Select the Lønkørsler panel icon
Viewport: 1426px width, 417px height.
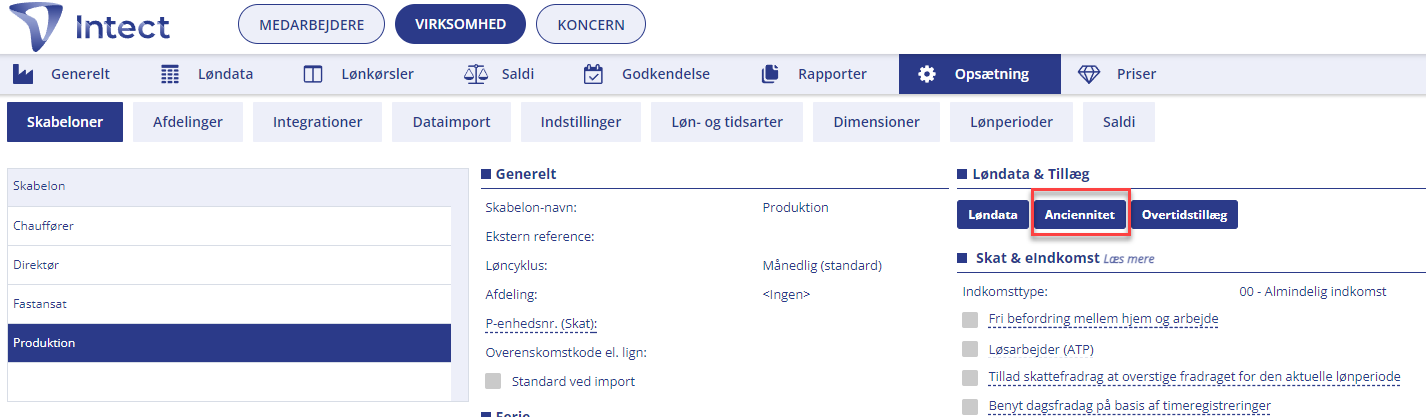(313, 74)
